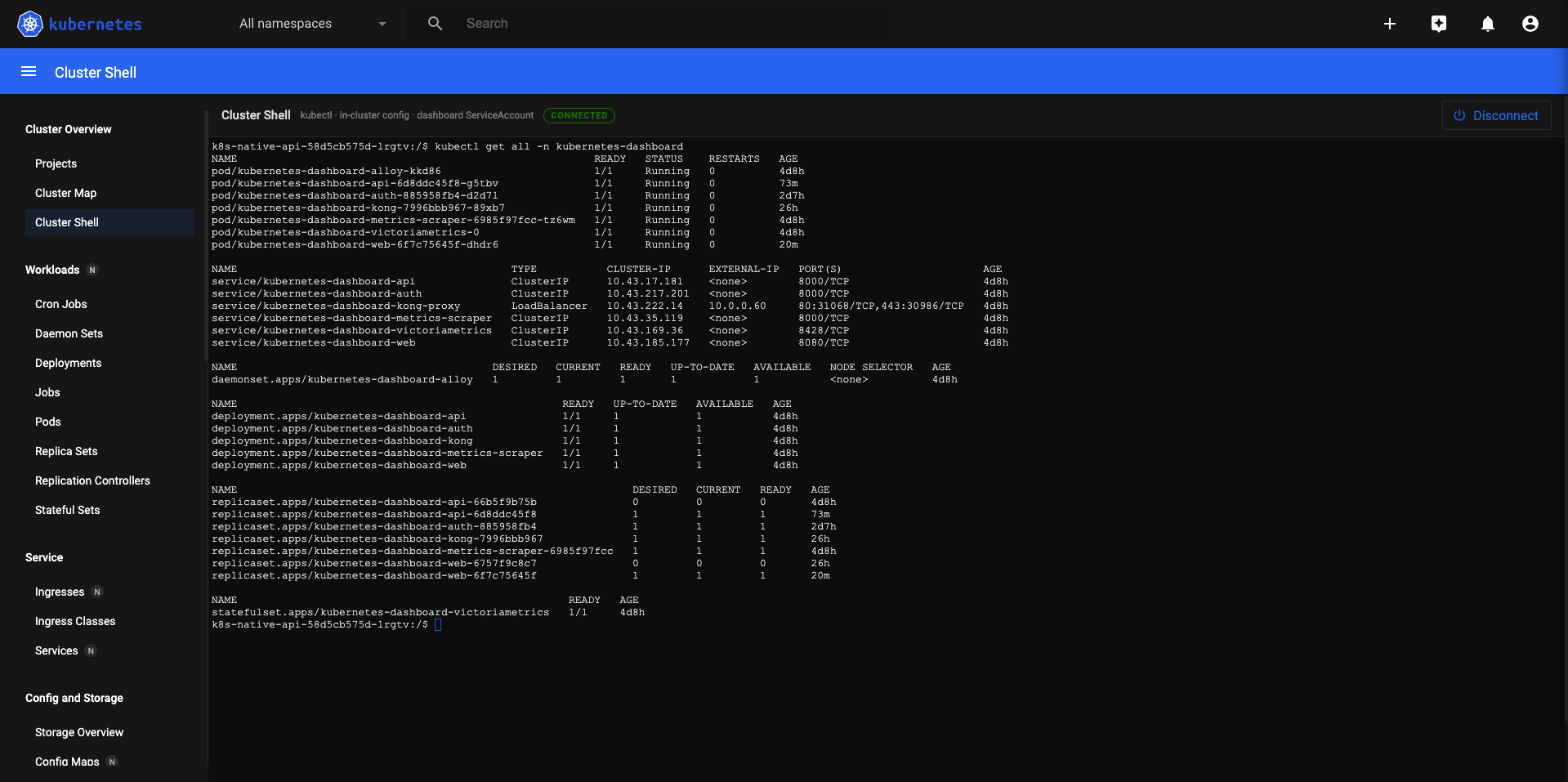The width and height of the screenshot is (1568, 782).
Task: Open Cluster Map in sidebar
Action: [x=65, y=193]
